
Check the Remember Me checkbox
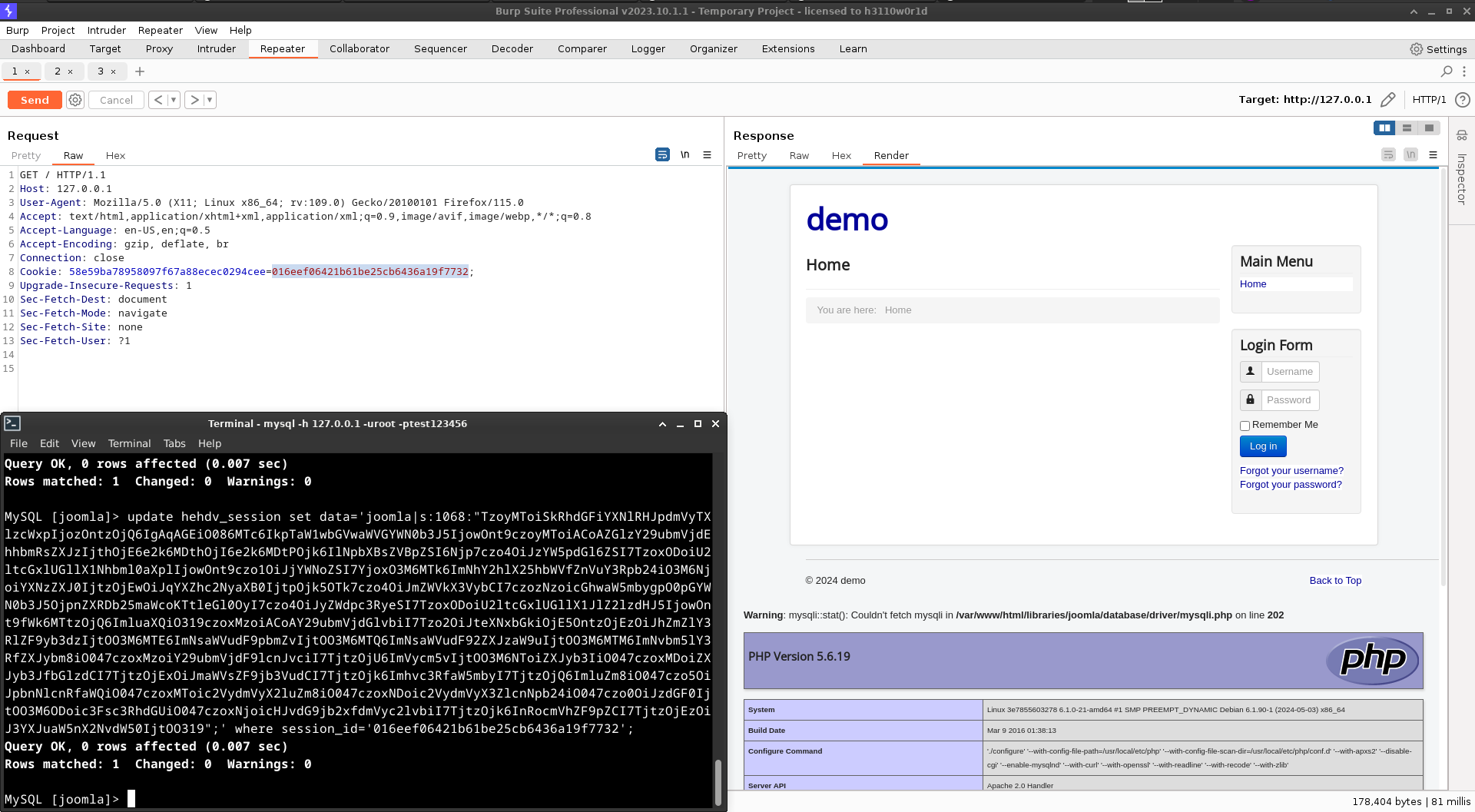[1245, 426]
